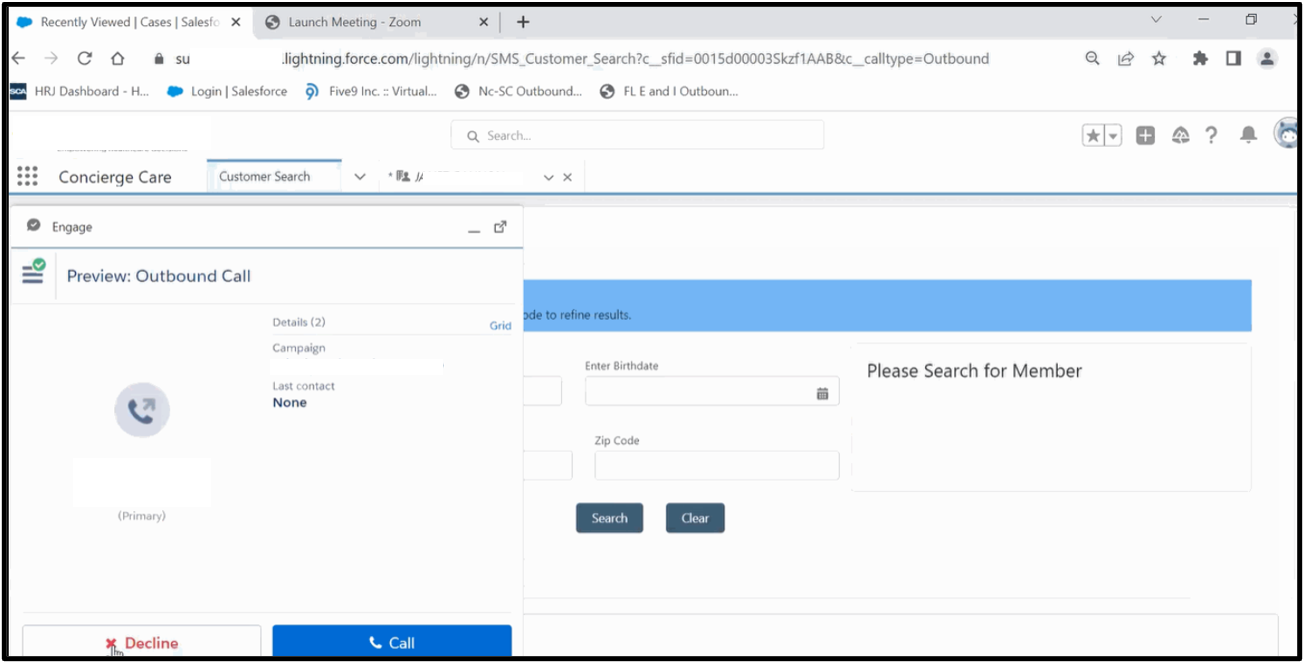Click the Details (2) label
Image resolution: width=1306 pixels, height=662 pixels.
click(299, 322)
